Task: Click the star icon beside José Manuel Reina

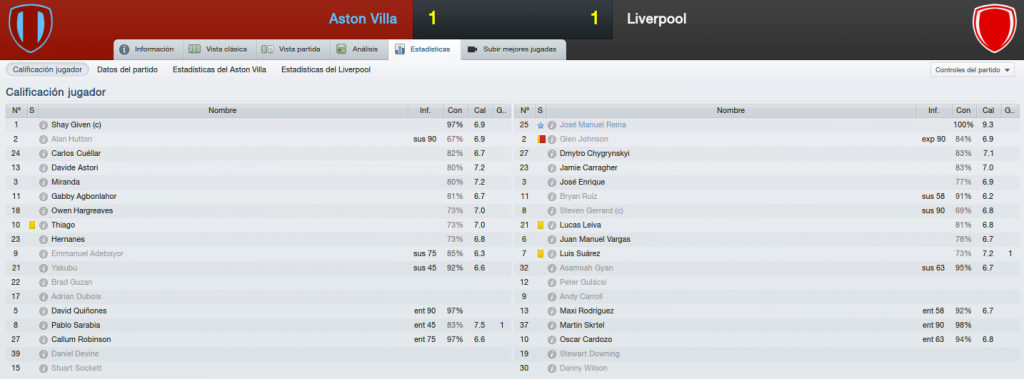Action: pyautogui.click(x=540, y=124)
